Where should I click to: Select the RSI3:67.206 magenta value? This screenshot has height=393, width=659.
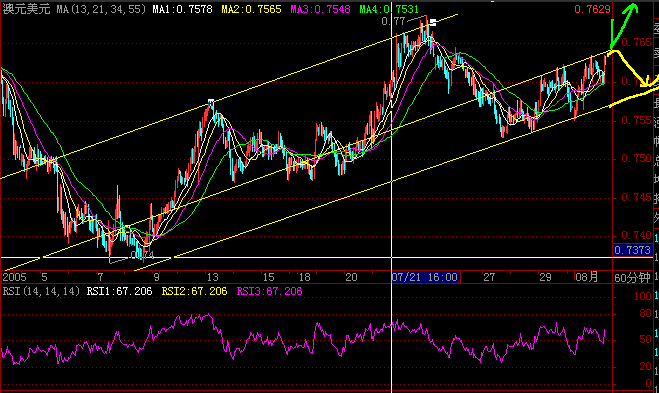click(x=269, y=291)
